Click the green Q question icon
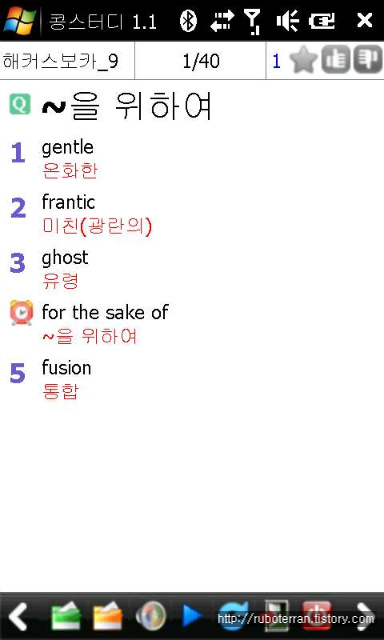Image resolution: width=384 pixels, height=640 pixels. [20, 104]
